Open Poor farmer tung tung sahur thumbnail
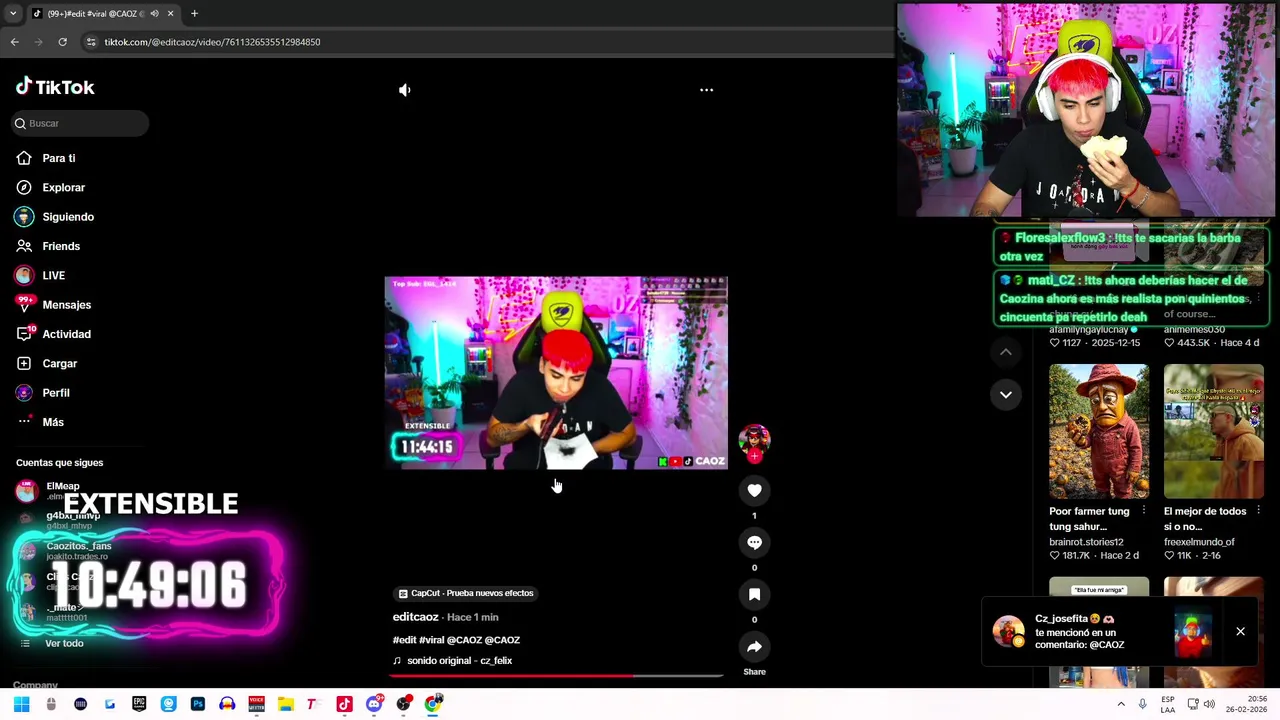Image resolution: width=1280 pixels, height=720 pixels. tap(1099, 431)
